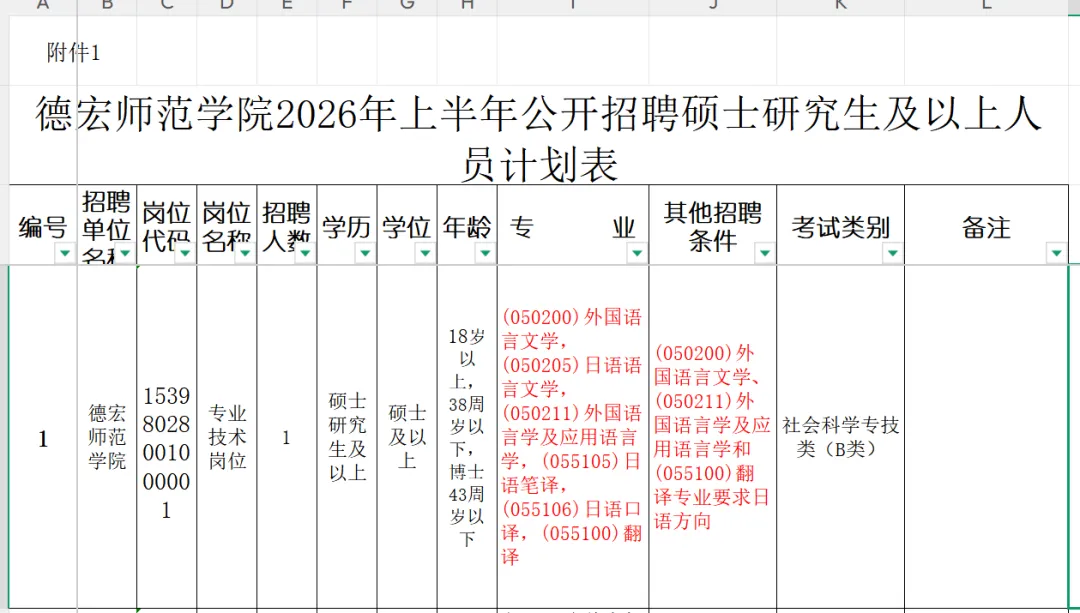This screenshot has height=613, width=1080.
Task: Open the 考试类别 column filter dropdown
Action: [x=892, y=253]
